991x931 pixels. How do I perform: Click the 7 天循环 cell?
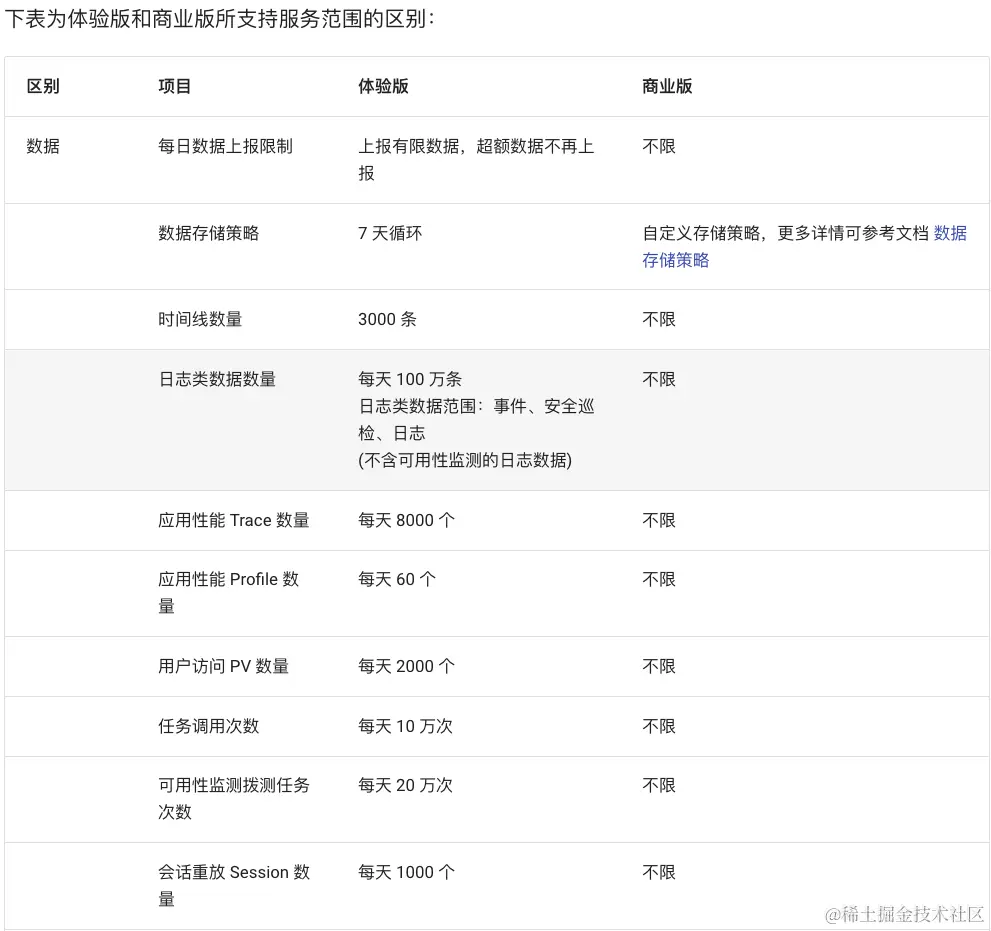(390, 233)
